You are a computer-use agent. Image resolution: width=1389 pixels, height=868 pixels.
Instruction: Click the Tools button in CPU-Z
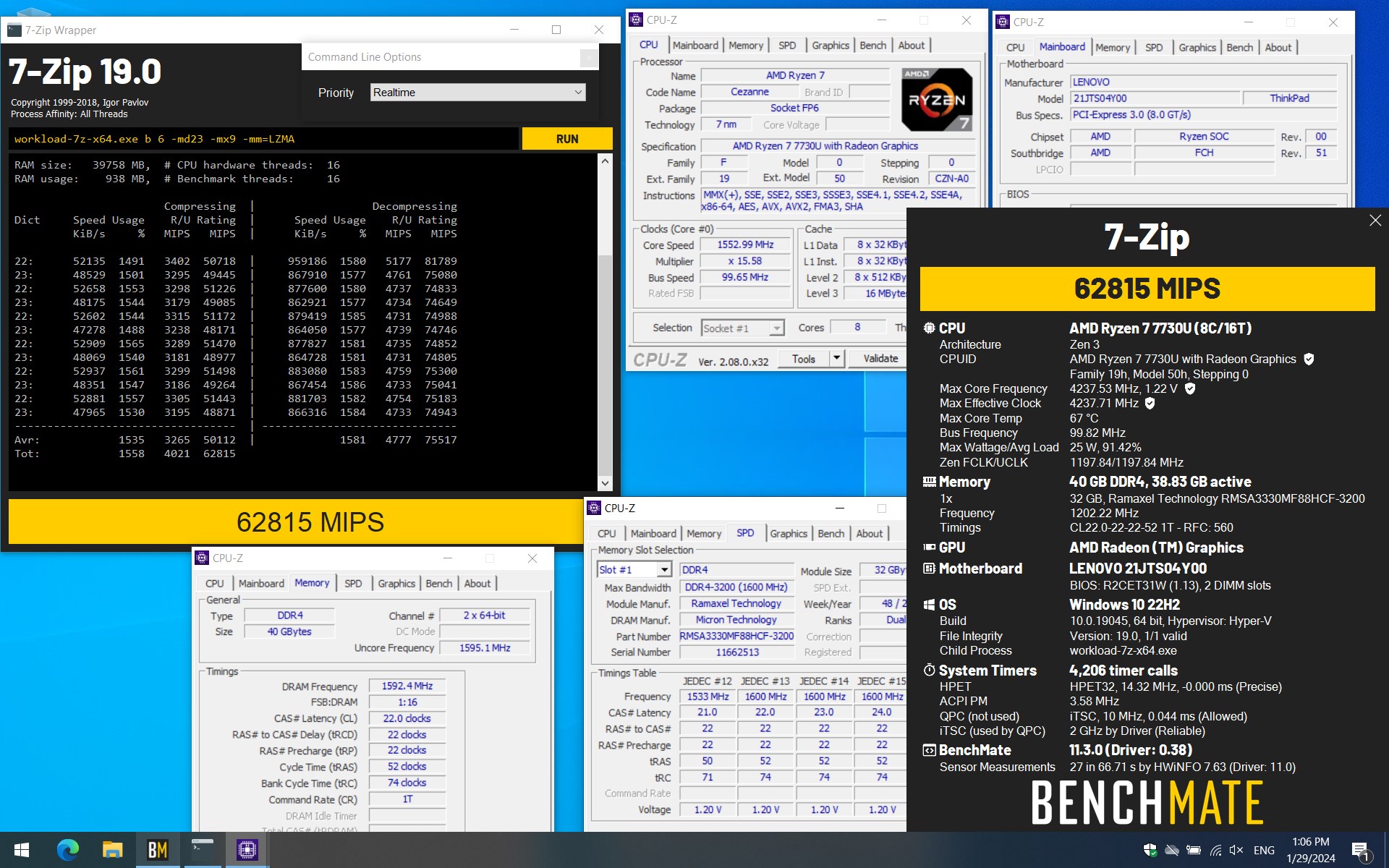pyautogui.click(x=803, y=359)
